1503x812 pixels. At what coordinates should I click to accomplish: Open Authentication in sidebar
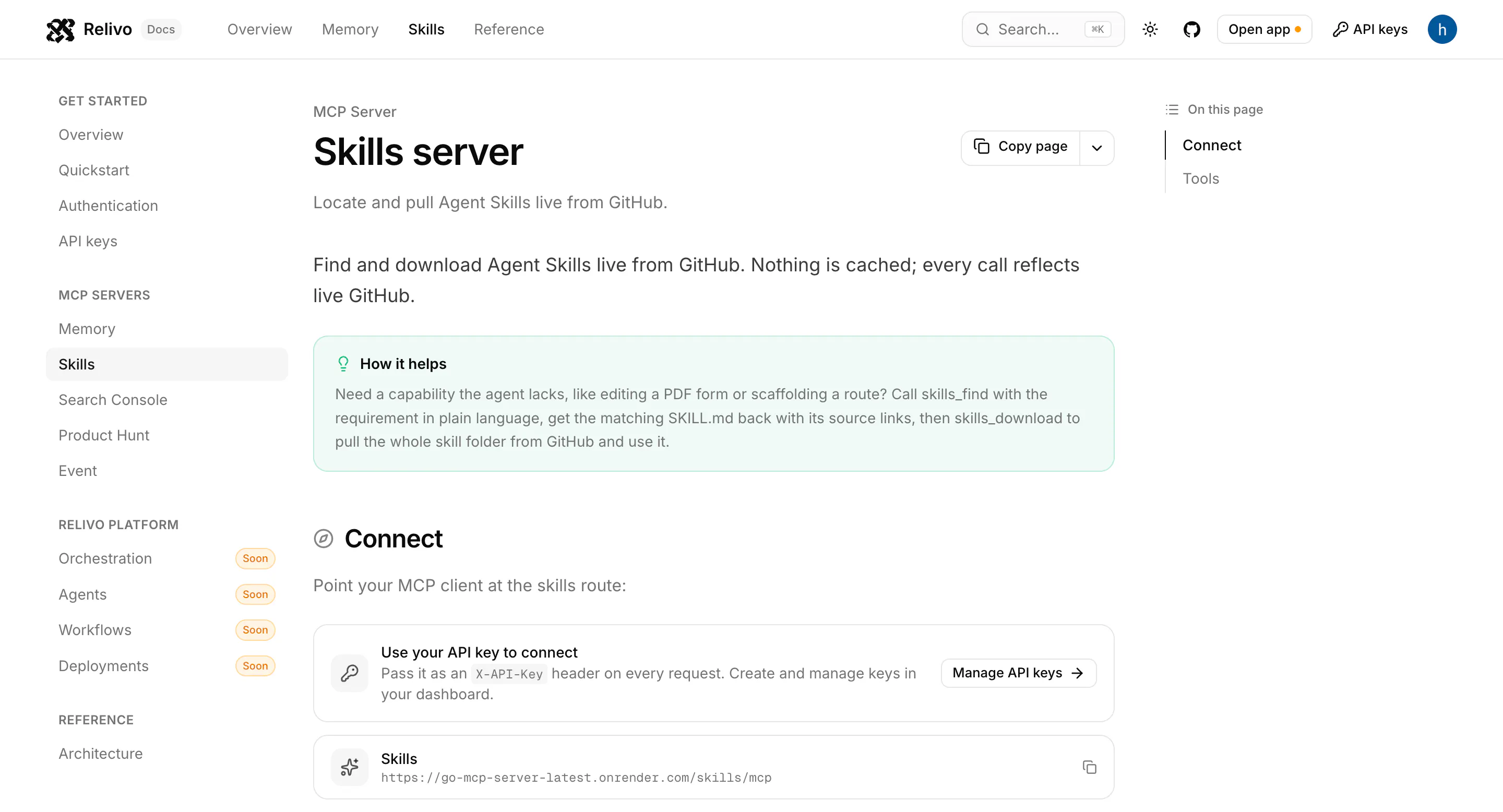coord(166,206)
